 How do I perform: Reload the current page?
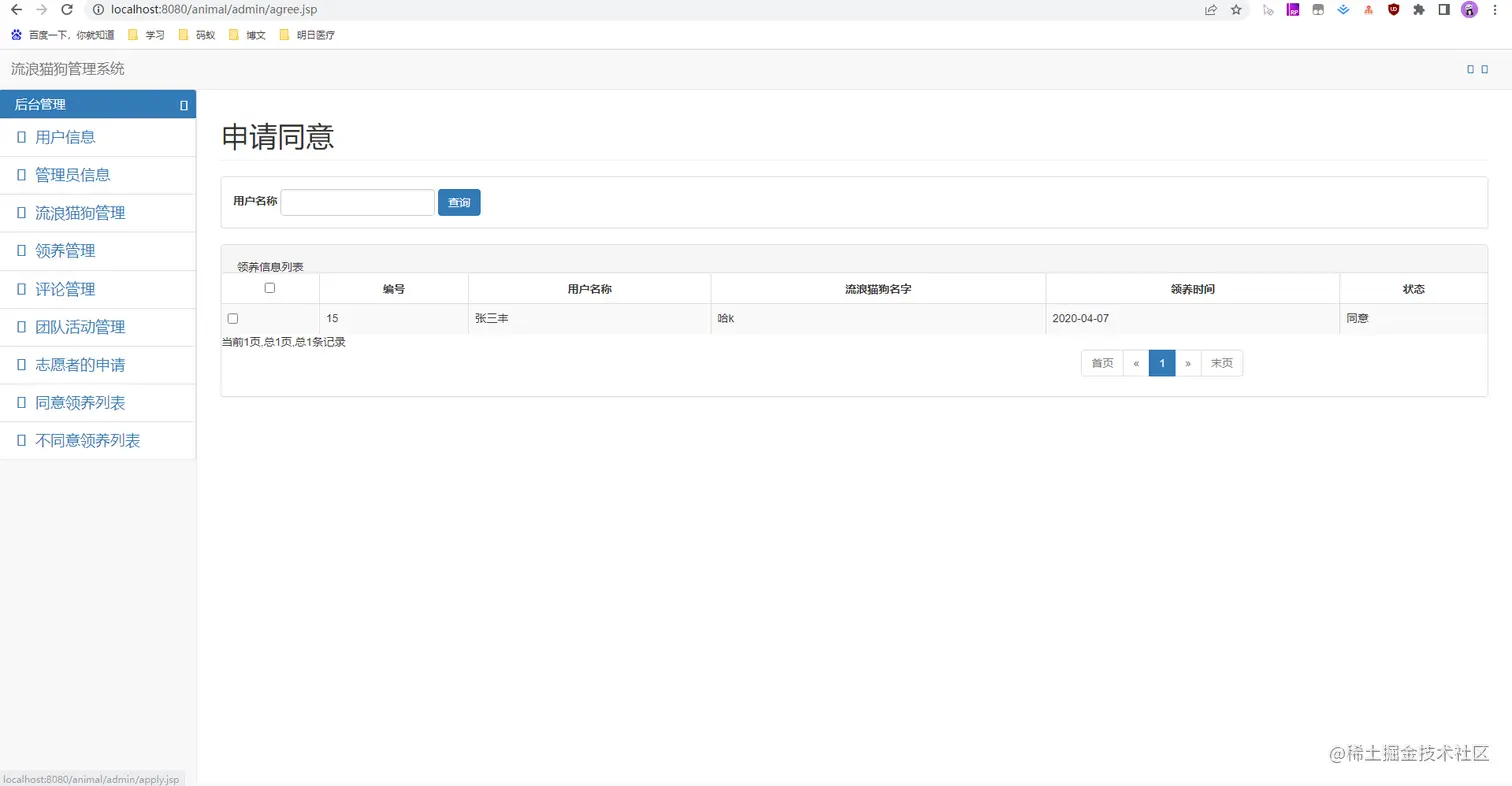[x=67, y=10]
